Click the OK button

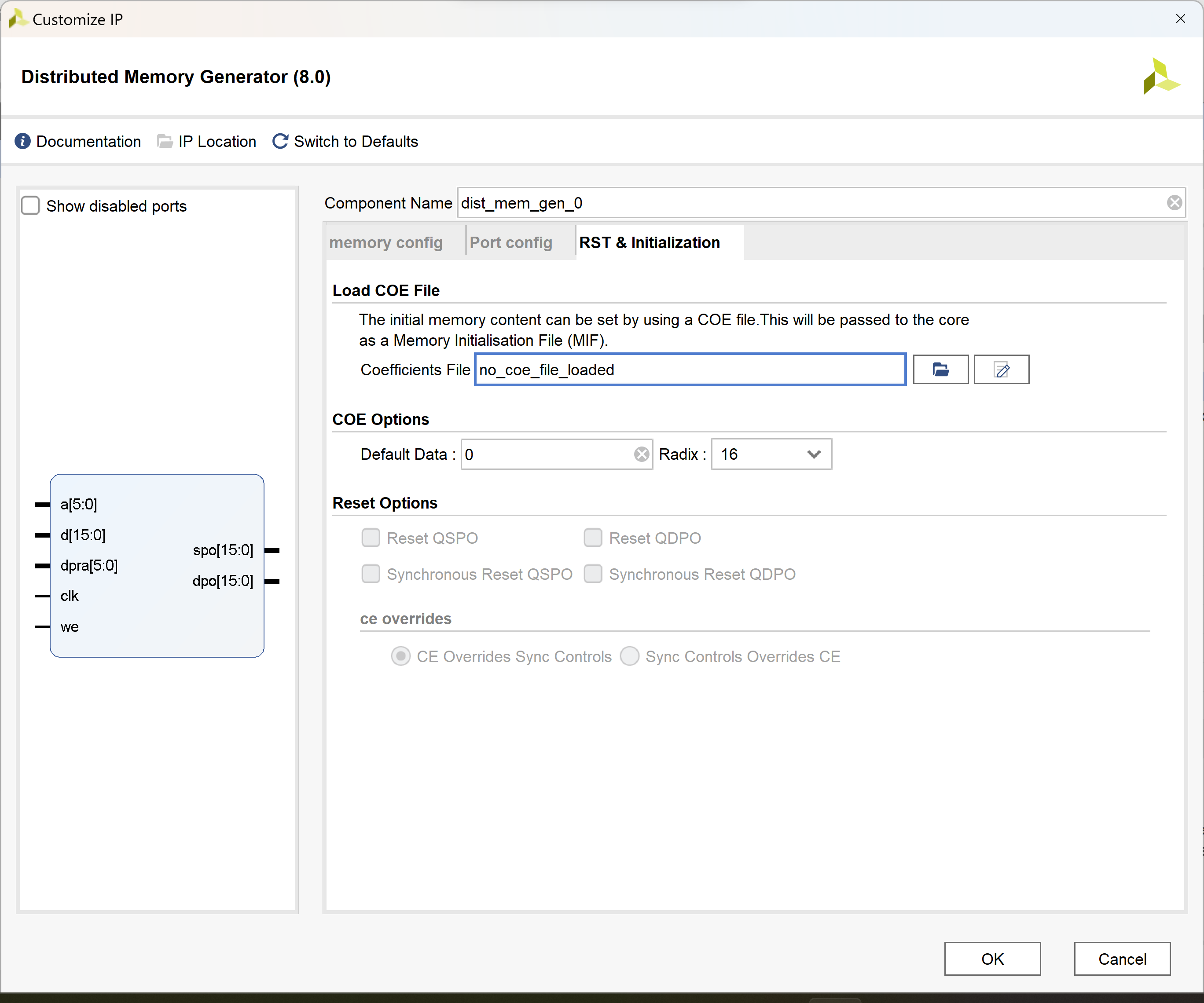point(992,959)
